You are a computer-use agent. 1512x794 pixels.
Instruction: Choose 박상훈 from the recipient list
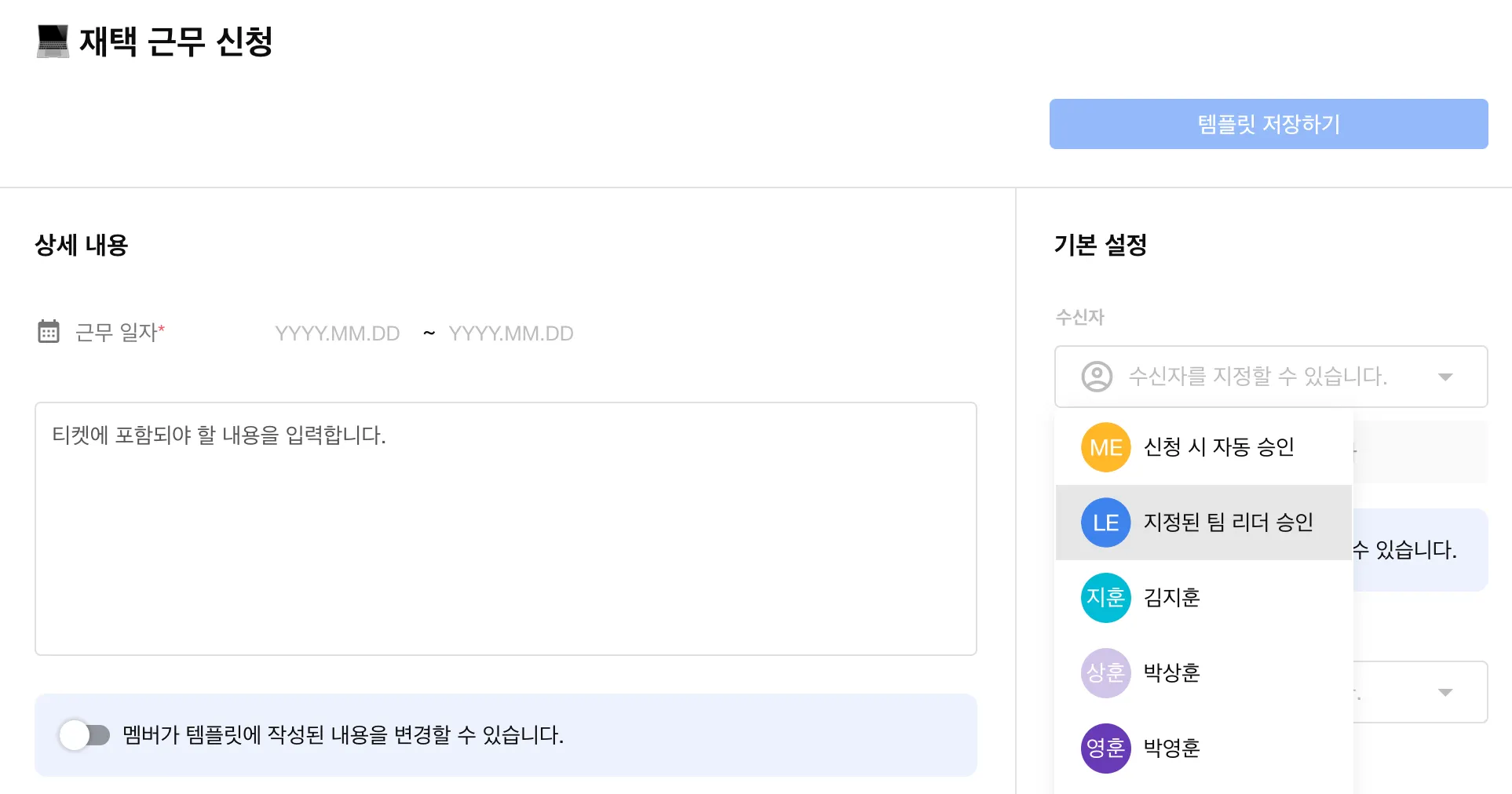pos(1171,673)
